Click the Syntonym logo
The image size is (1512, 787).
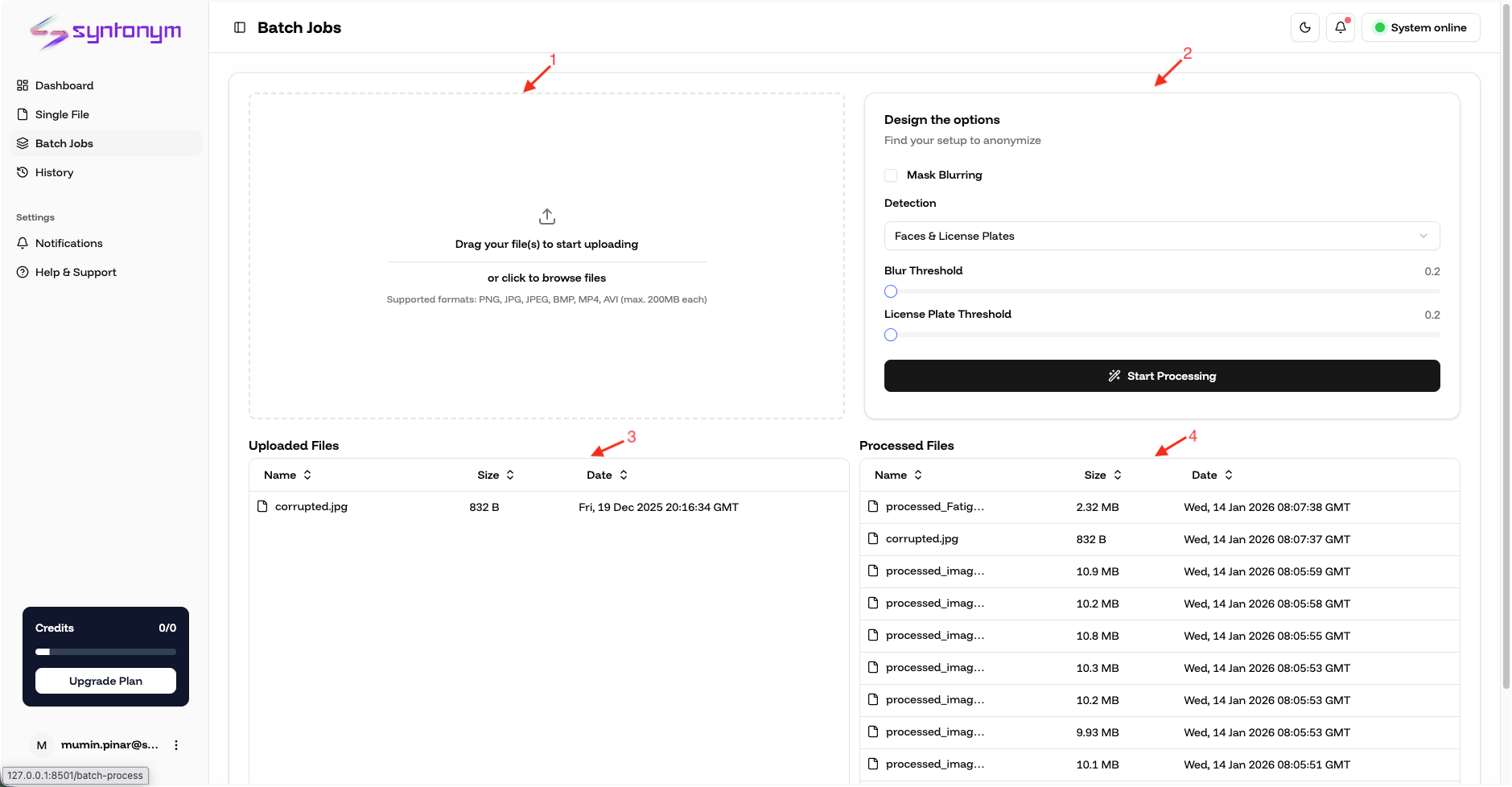pos(105,32)
